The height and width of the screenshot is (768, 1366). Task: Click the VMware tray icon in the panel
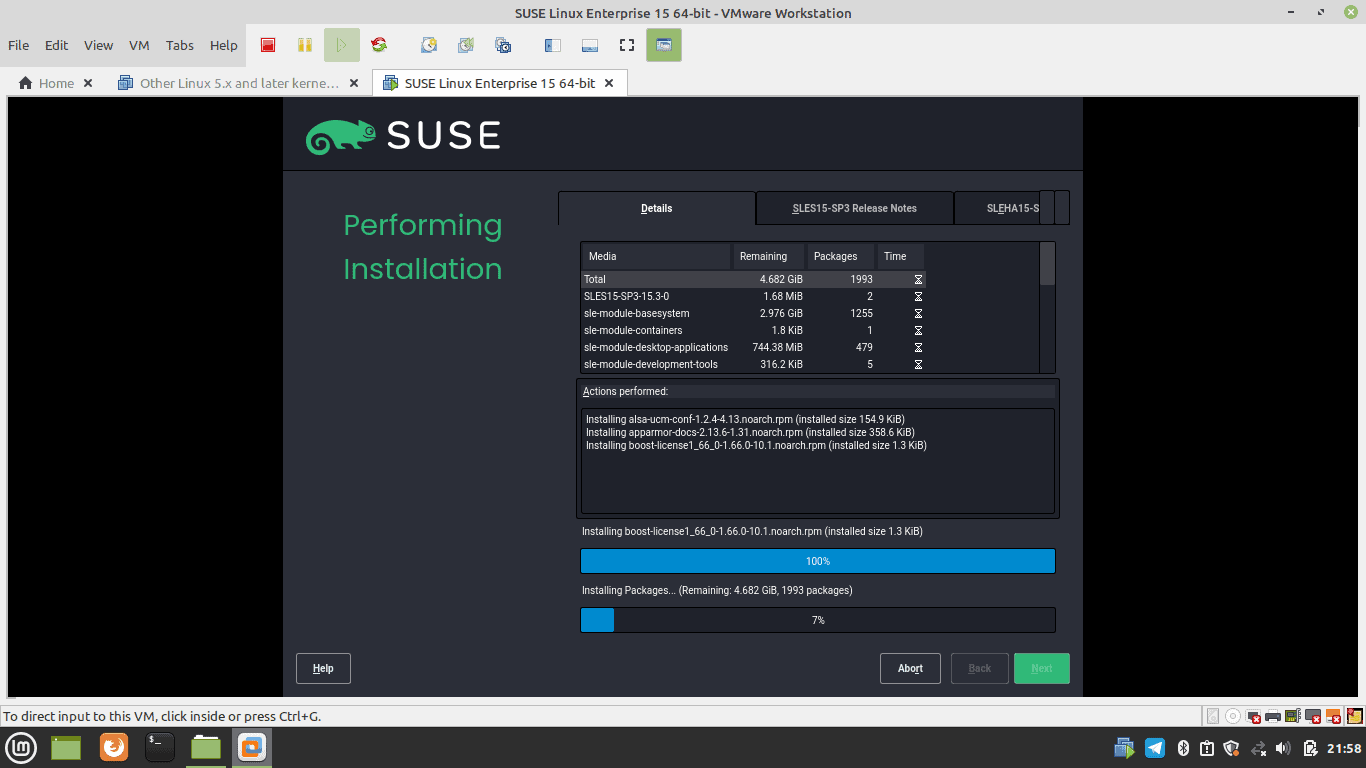click(x=1125, y=748)
